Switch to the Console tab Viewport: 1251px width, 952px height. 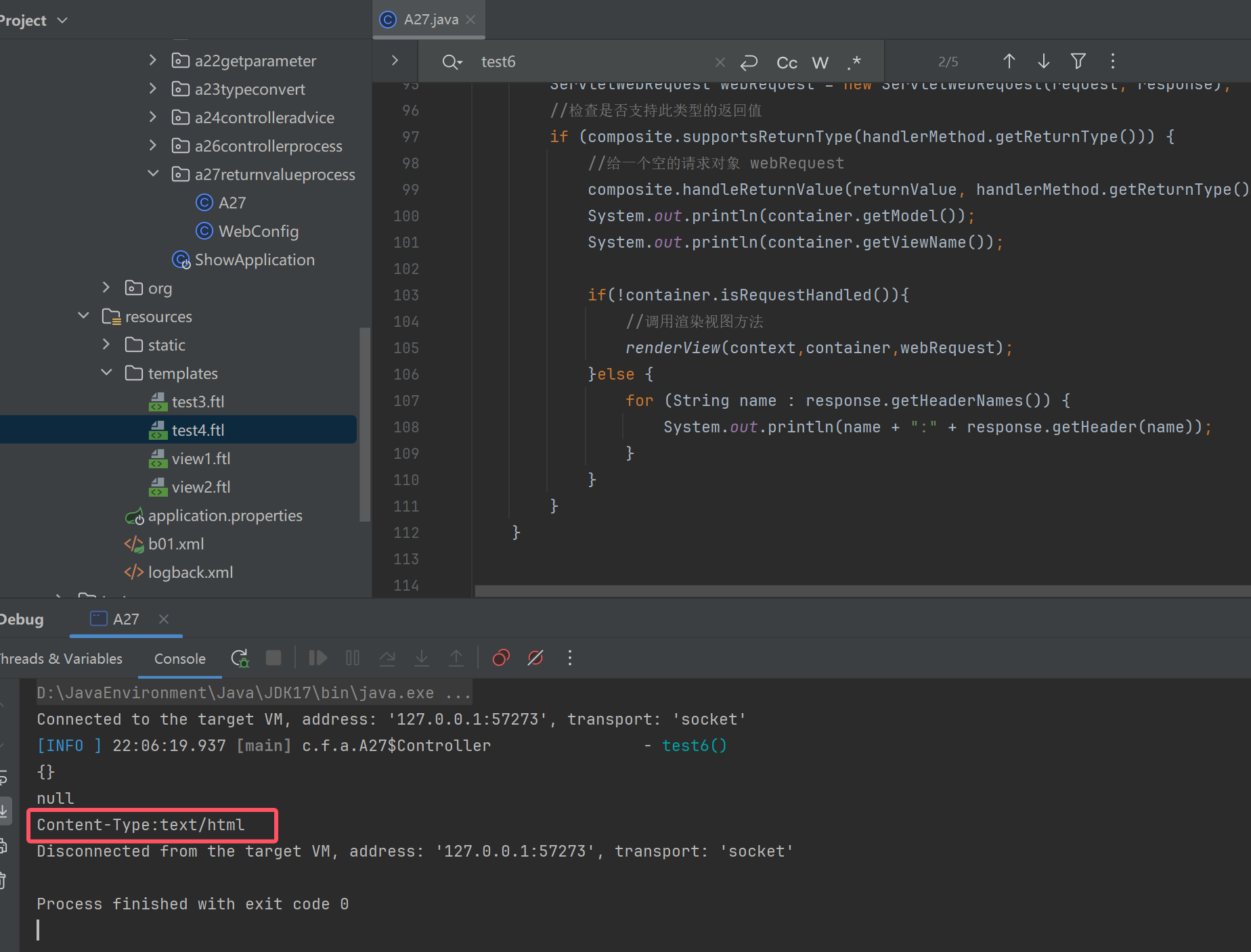coord(180,658)
